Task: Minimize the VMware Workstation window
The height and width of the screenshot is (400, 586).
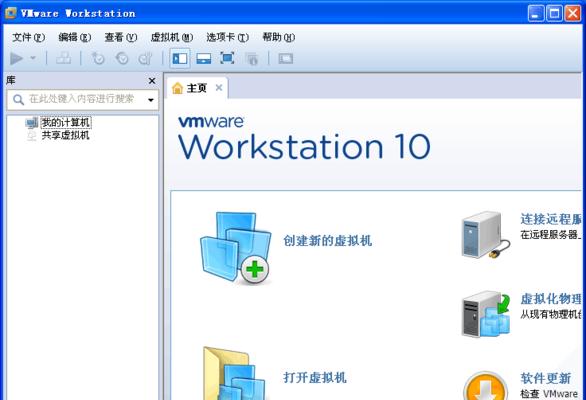Action: pos(536,13)
